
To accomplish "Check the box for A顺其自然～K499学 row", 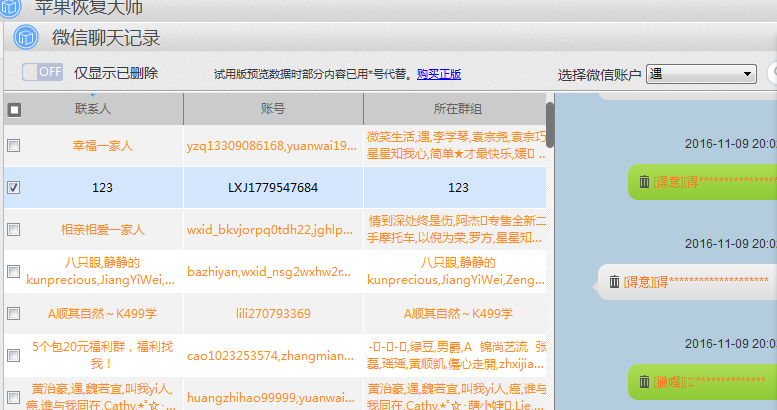I will 14,313.
